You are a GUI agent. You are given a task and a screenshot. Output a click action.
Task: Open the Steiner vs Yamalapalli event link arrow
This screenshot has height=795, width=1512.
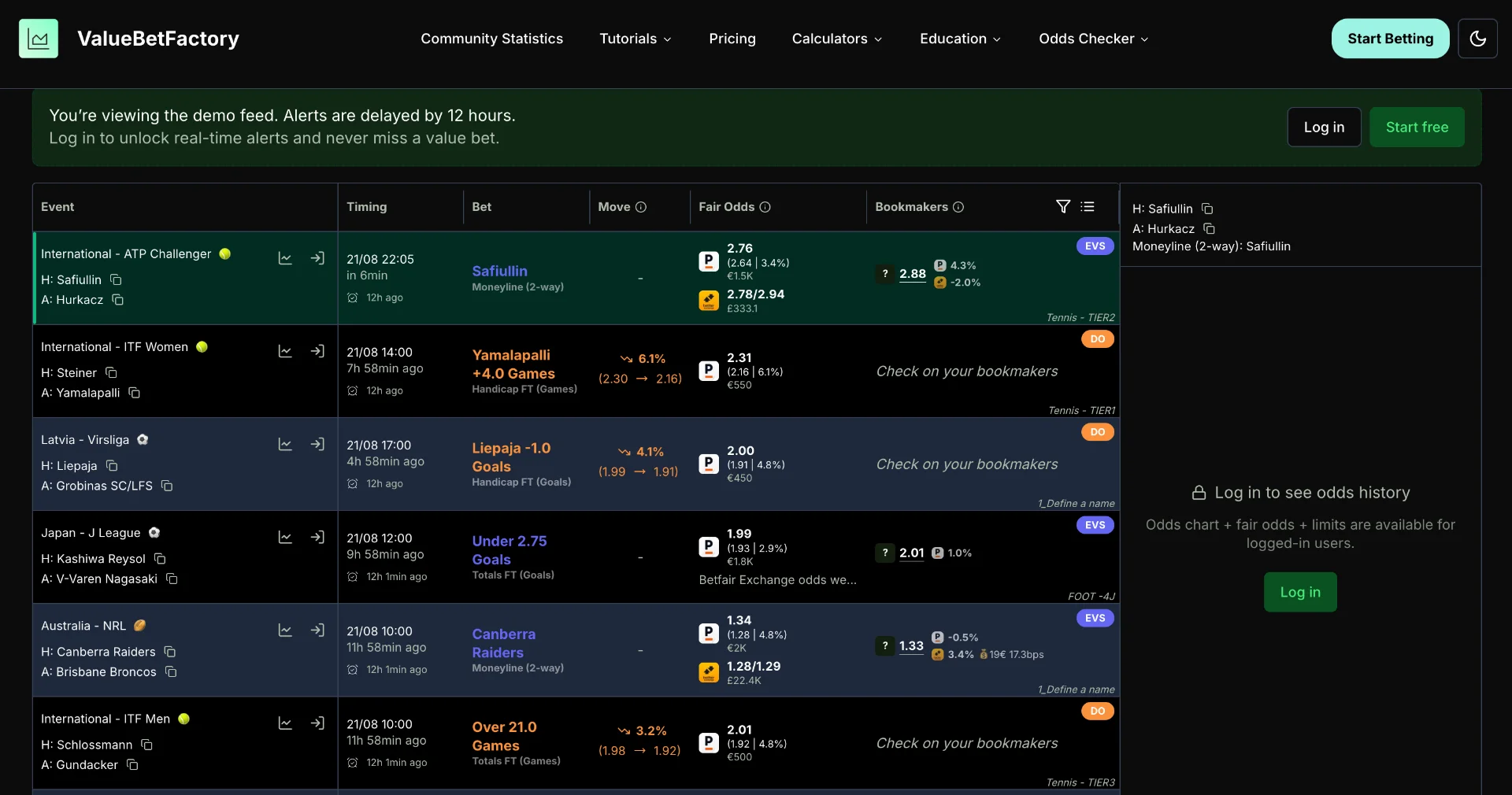317,351
